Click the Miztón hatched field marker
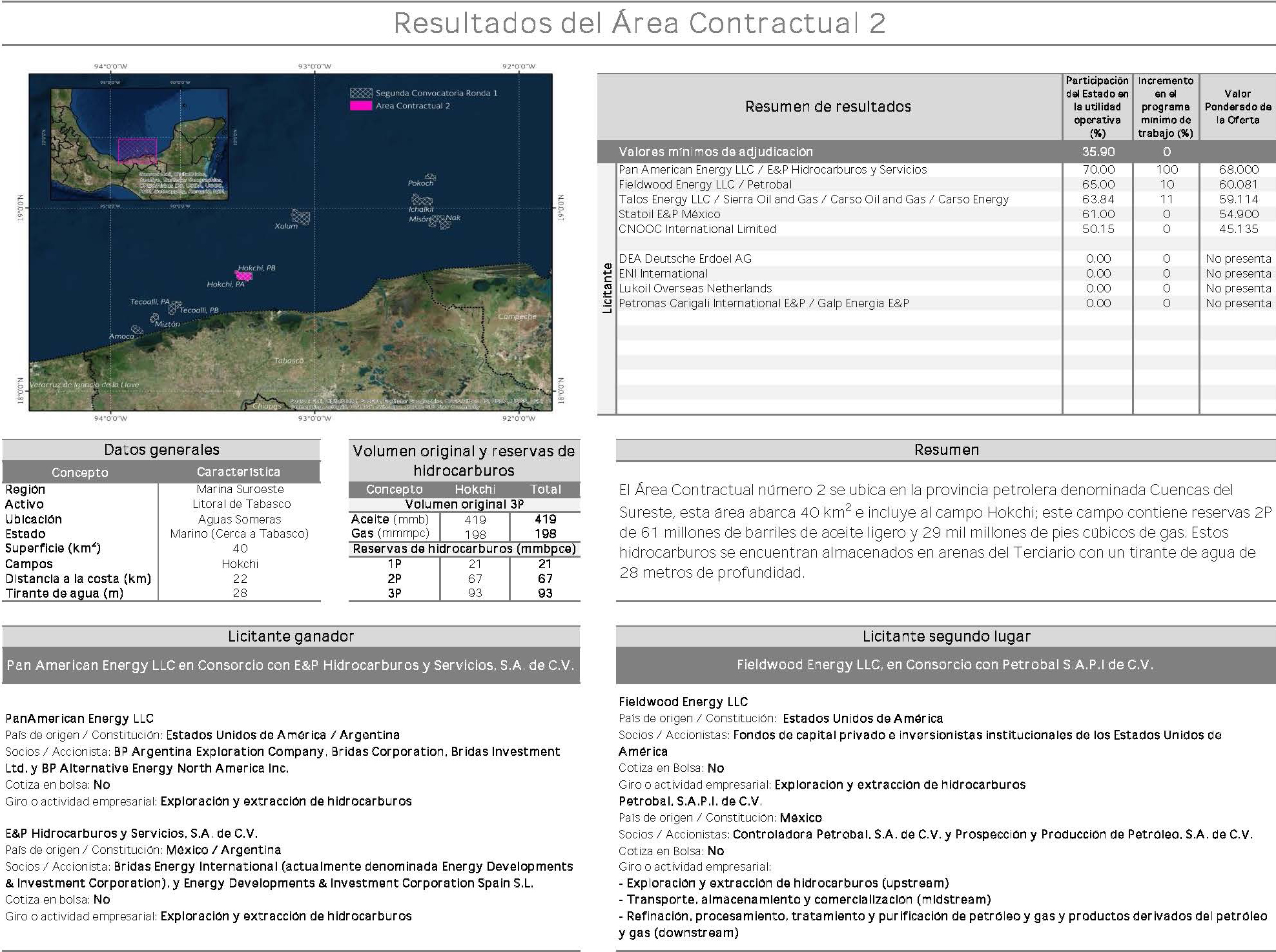Screen dimensions: 1276x952 tap(154, 318)
